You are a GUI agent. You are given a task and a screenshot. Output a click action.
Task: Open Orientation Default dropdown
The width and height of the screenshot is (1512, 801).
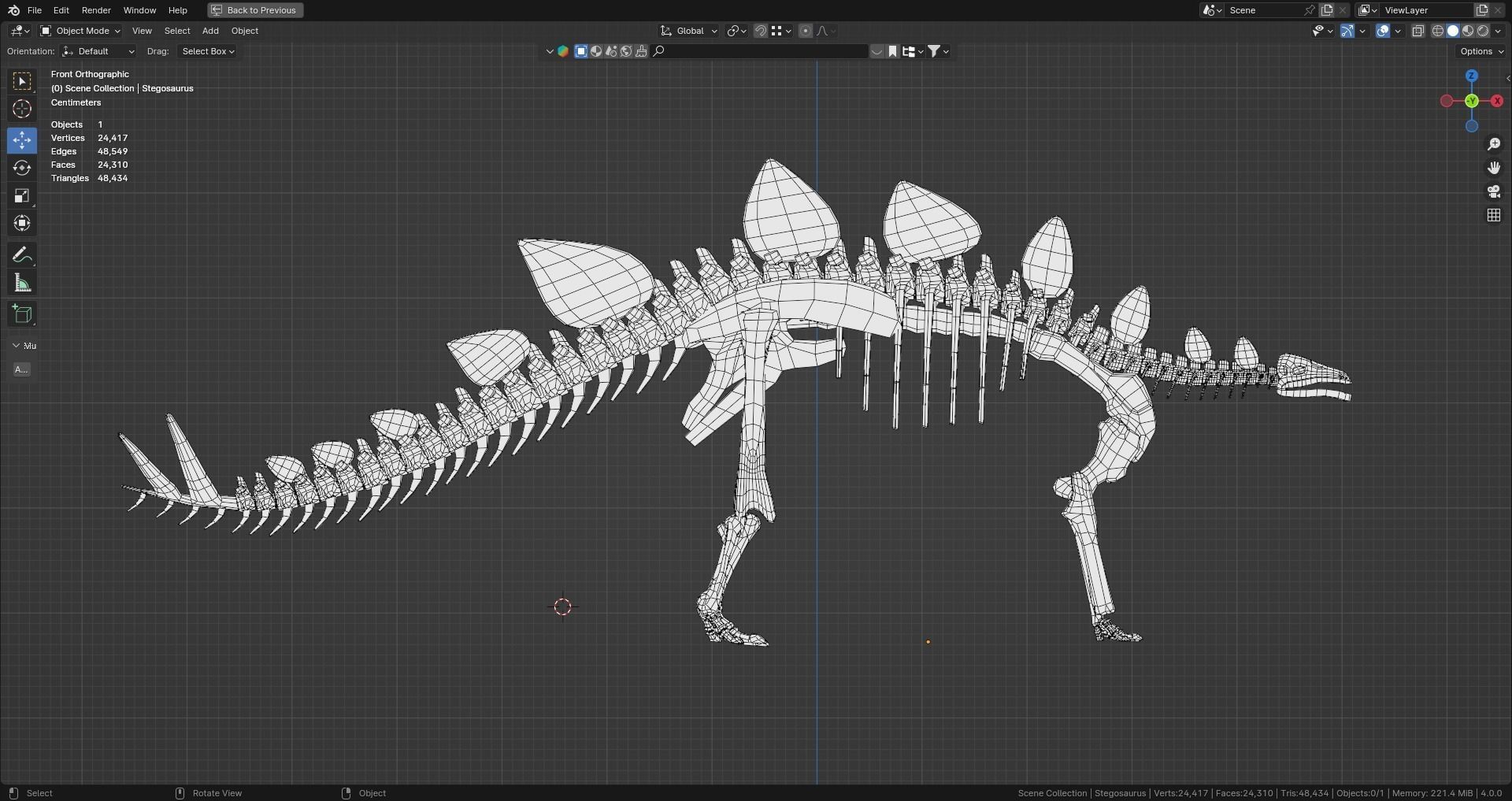click(98, 51)
